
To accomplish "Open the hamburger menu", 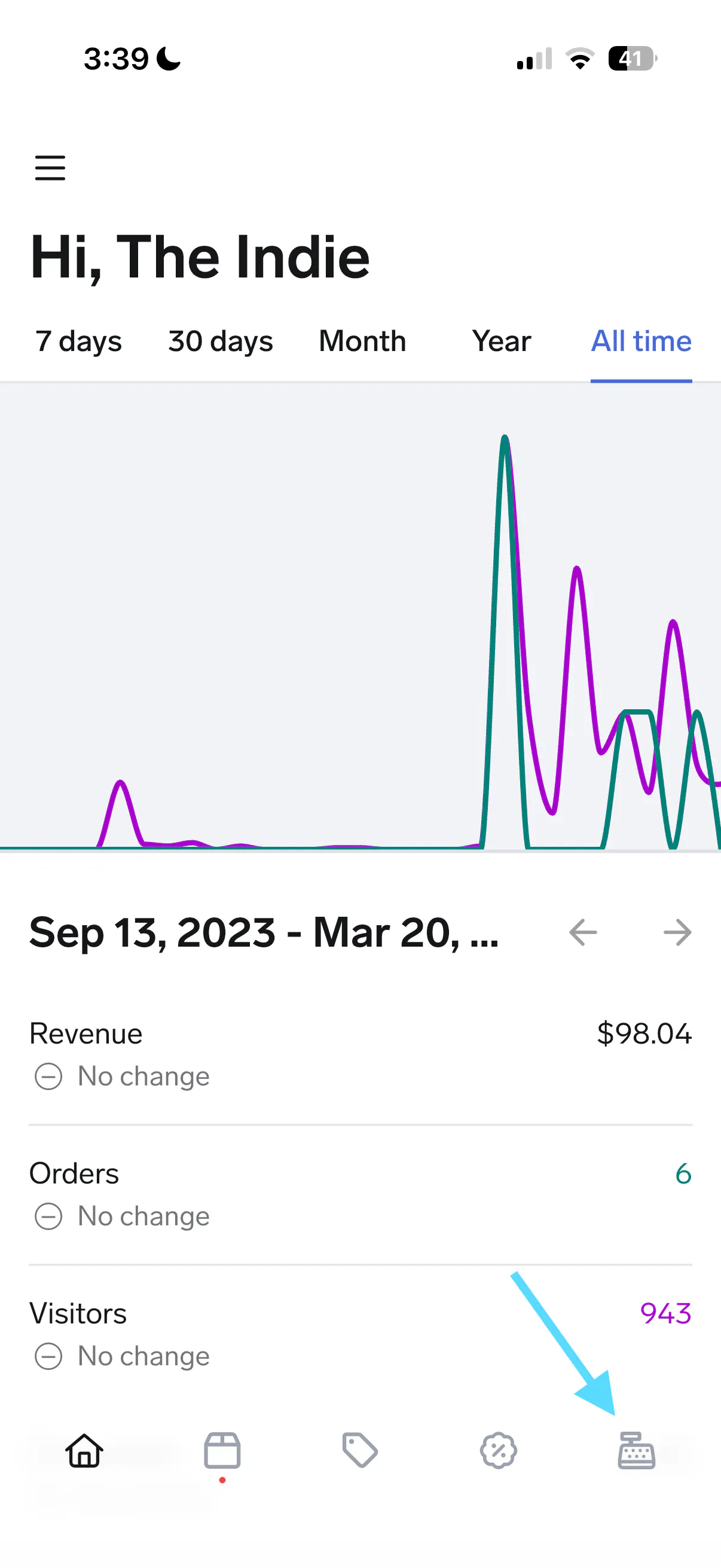I will [50, 168].
